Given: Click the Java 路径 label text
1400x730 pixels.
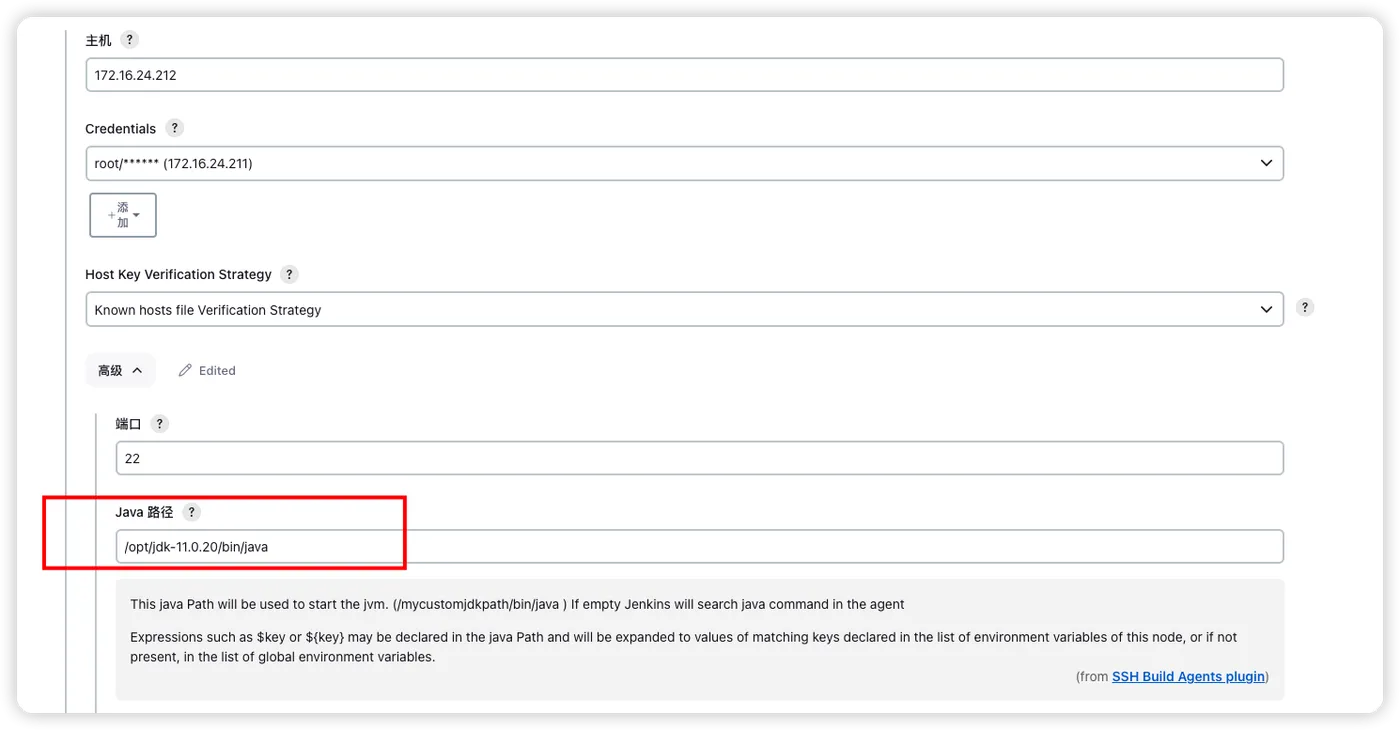Looking at the screenshot, I should tap(144, 512).
